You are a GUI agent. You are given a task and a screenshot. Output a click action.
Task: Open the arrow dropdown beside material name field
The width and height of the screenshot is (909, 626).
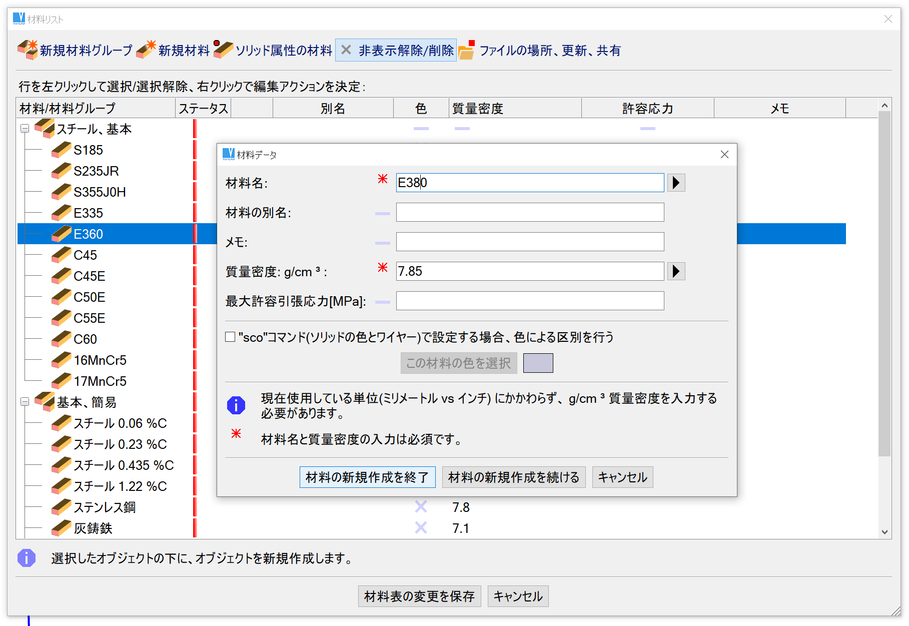[x=676, y=183]
